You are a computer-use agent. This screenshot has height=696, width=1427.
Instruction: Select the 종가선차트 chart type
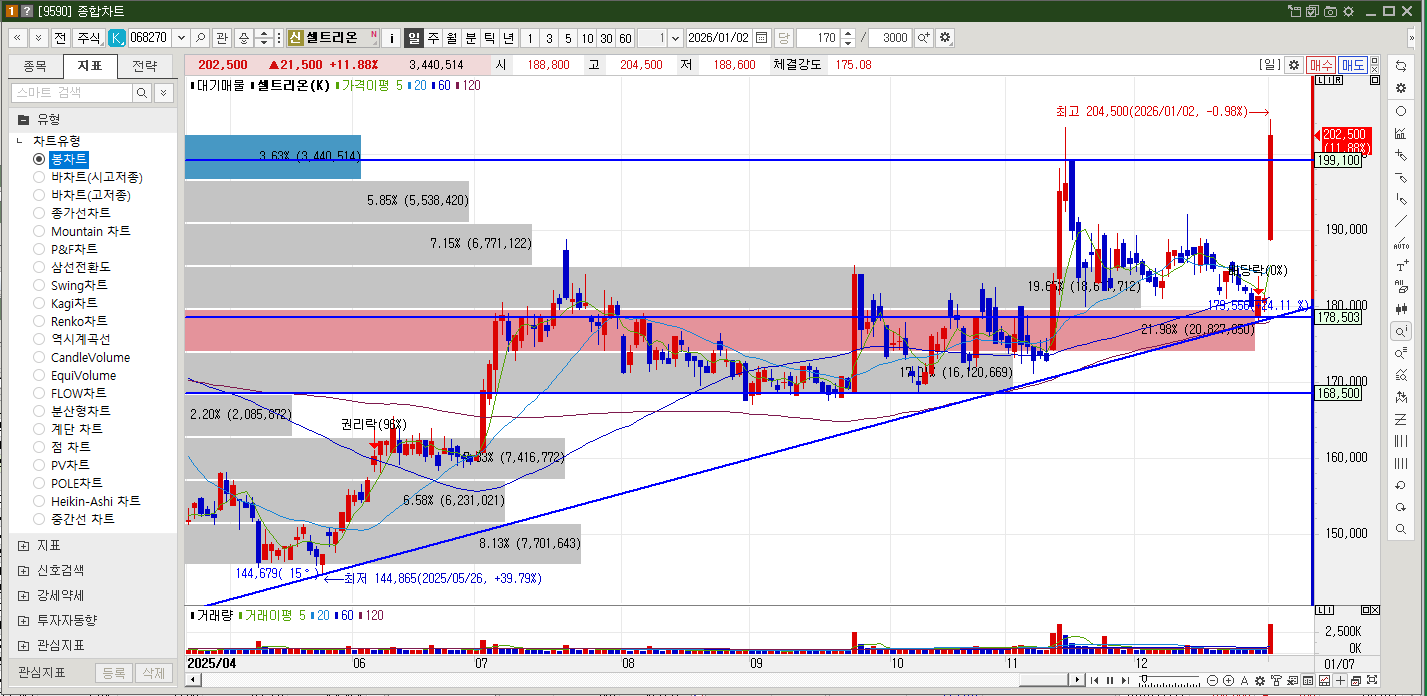tap(80, 213)
